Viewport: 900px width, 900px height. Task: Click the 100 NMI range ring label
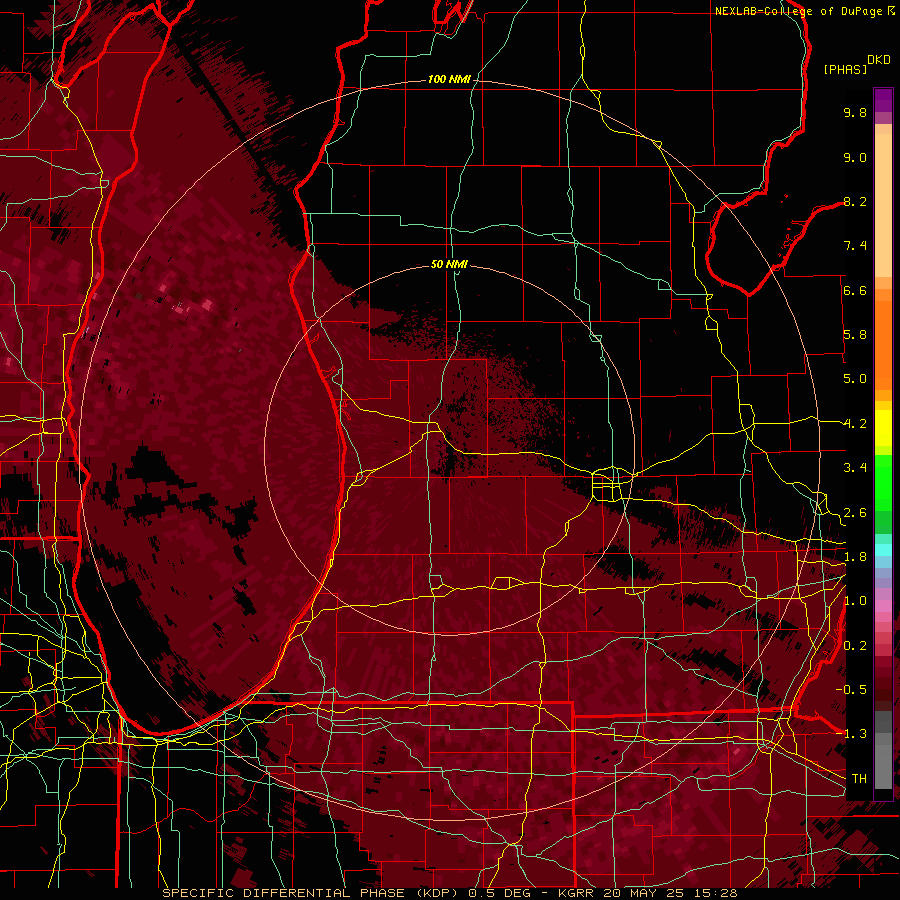(449, 79)
